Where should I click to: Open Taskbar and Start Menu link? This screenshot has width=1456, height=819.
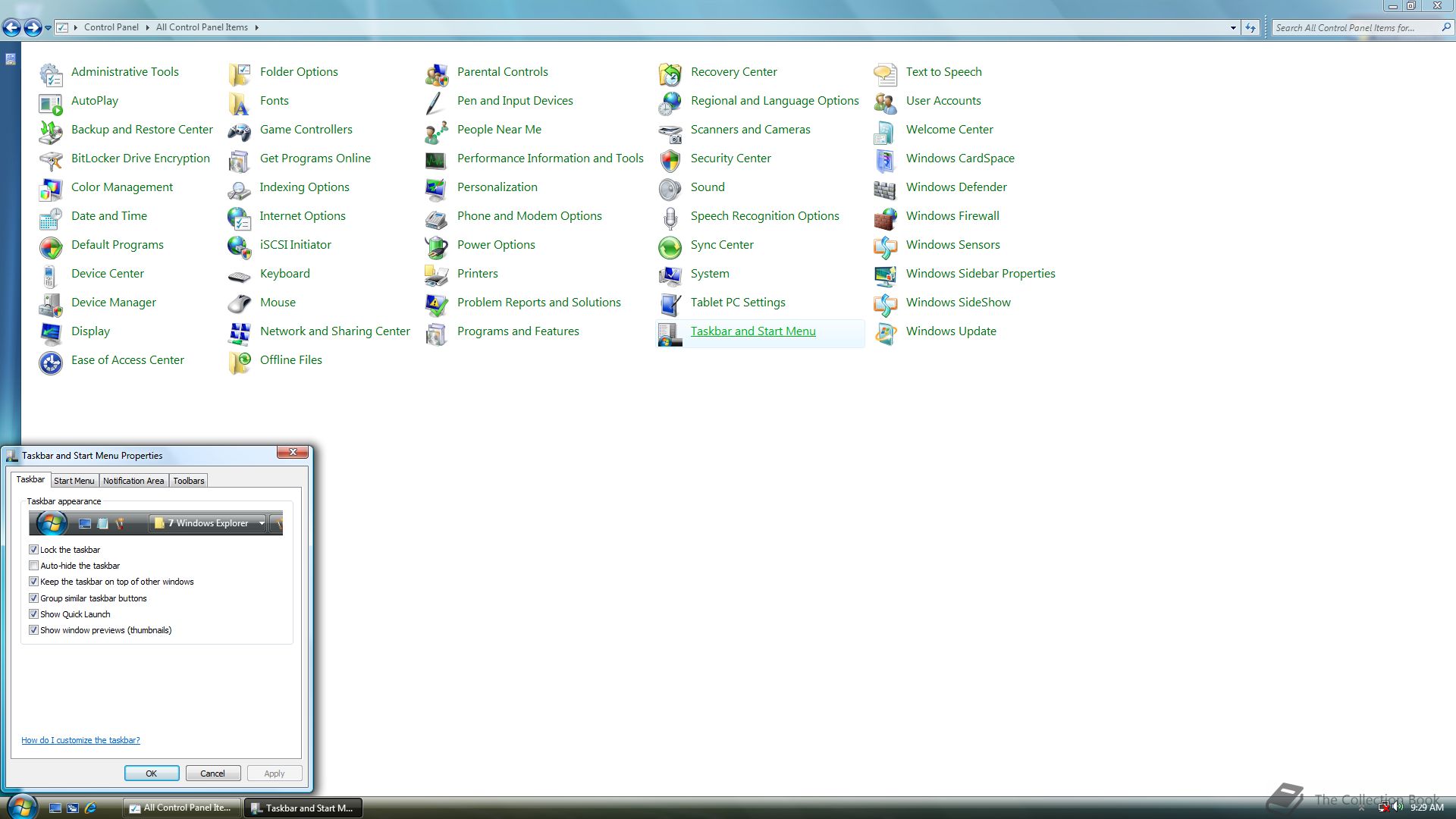tap(753, 331)
